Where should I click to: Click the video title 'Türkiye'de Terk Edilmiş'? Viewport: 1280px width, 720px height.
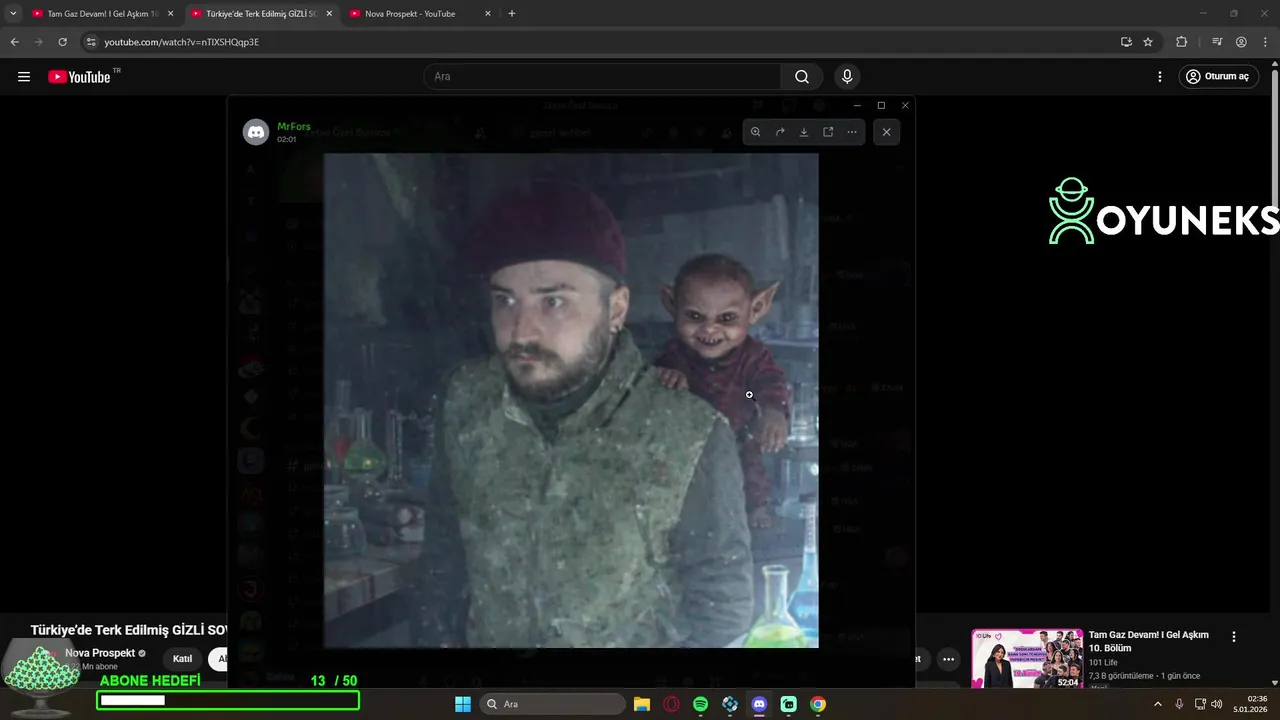click(x=129, y=630)
